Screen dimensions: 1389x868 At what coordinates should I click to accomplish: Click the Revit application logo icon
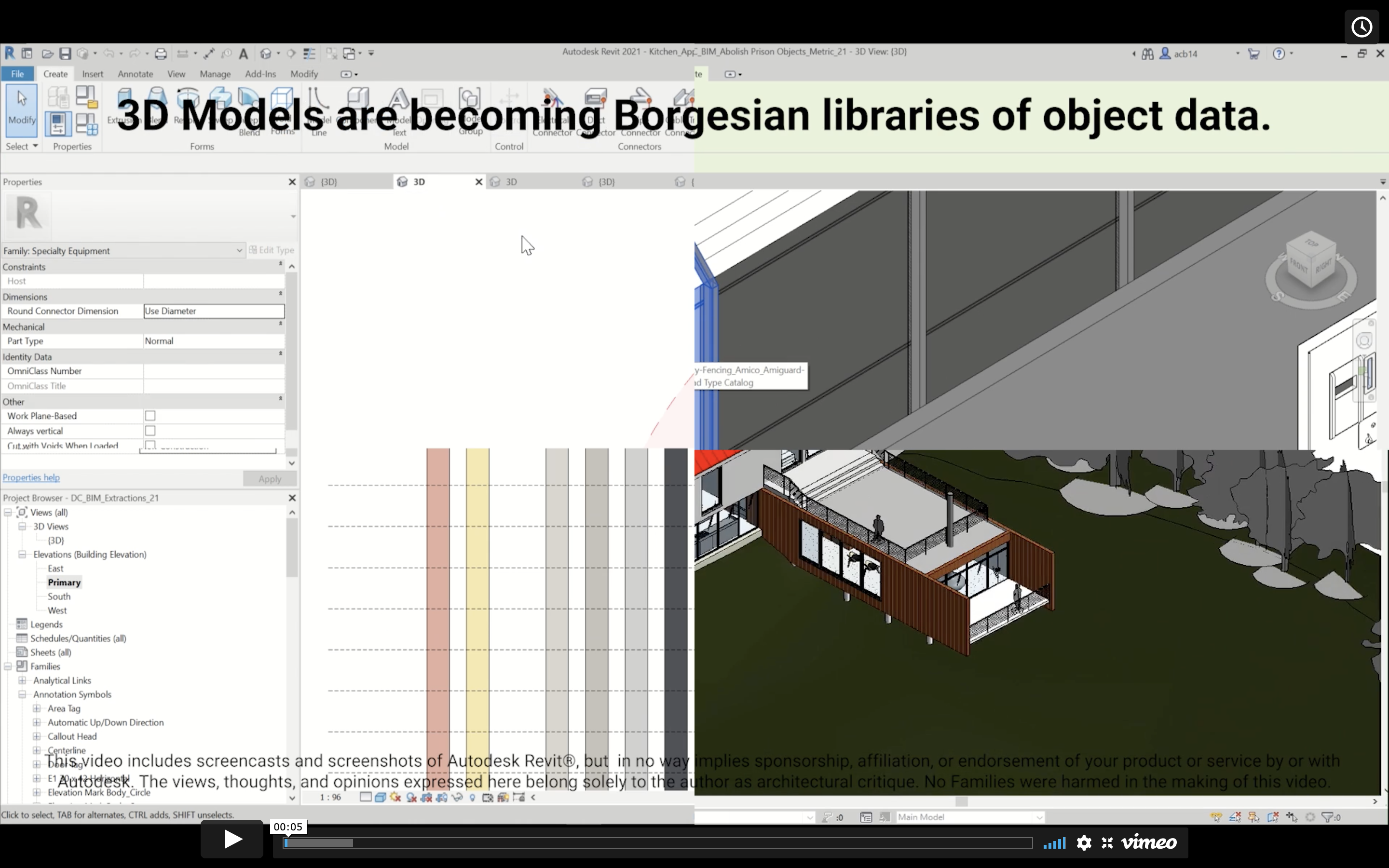coord(10,54)
